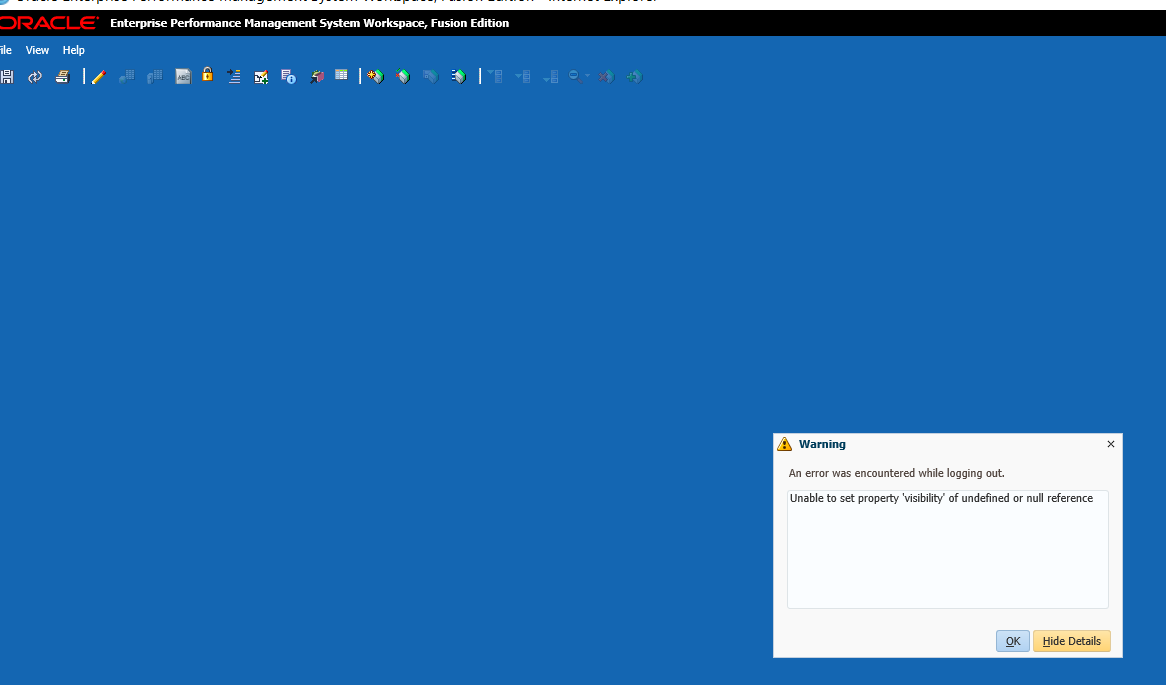The height and width of the screenshot is (685, 1166).
Task: Click the first greyed grid icon after pencil
Action: 127,77
